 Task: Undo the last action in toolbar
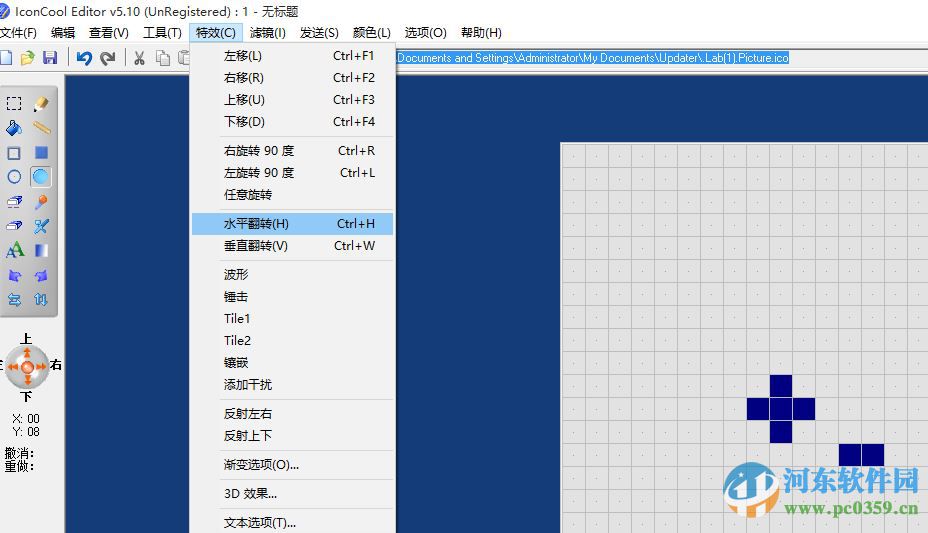tap(84, 57)
